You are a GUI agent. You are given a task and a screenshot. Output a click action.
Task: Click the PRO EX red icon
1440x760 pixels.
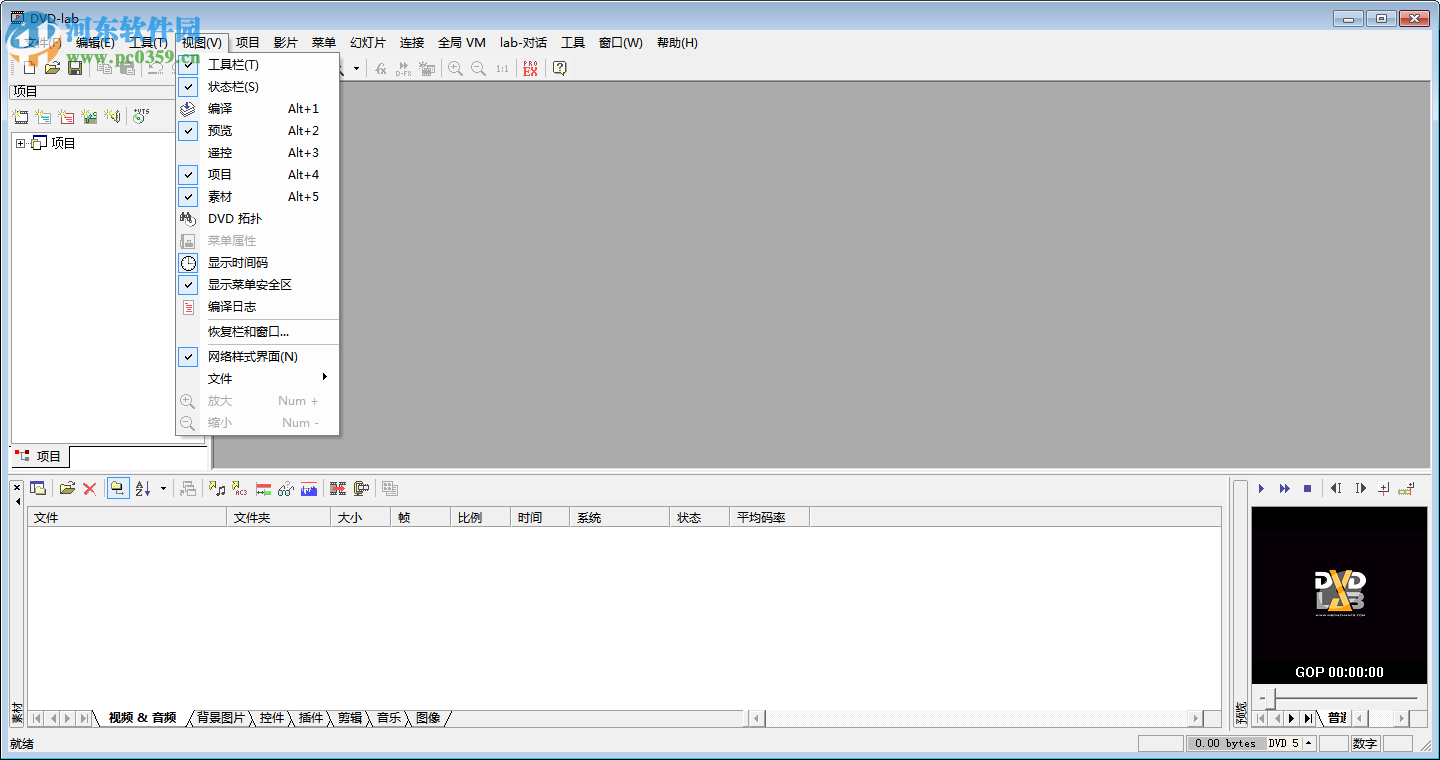pos(530,69)
